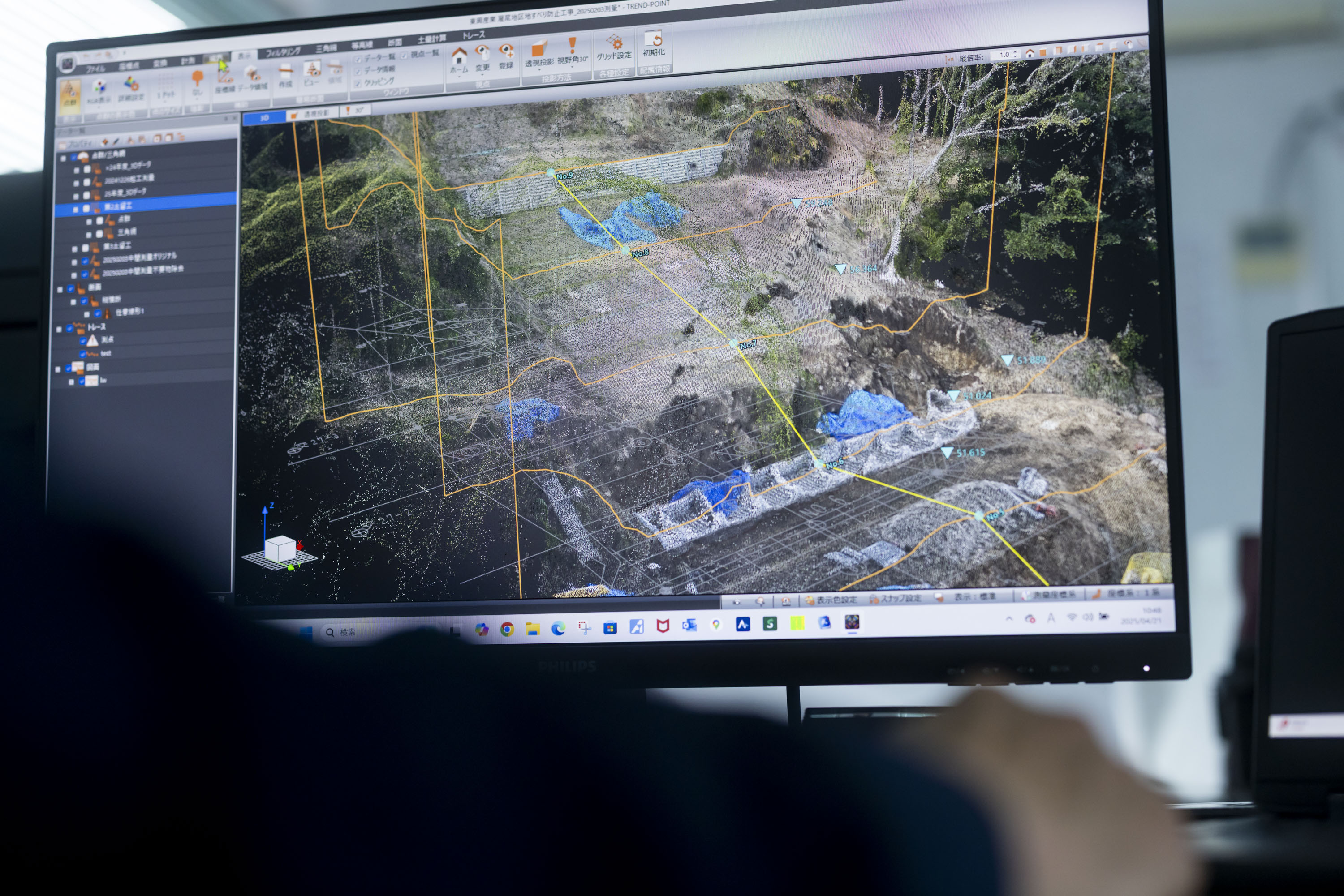Screen dimensions: 1344x896
Task: Click the スナップ設定 status bar button
Action: [x=895, y=598]
